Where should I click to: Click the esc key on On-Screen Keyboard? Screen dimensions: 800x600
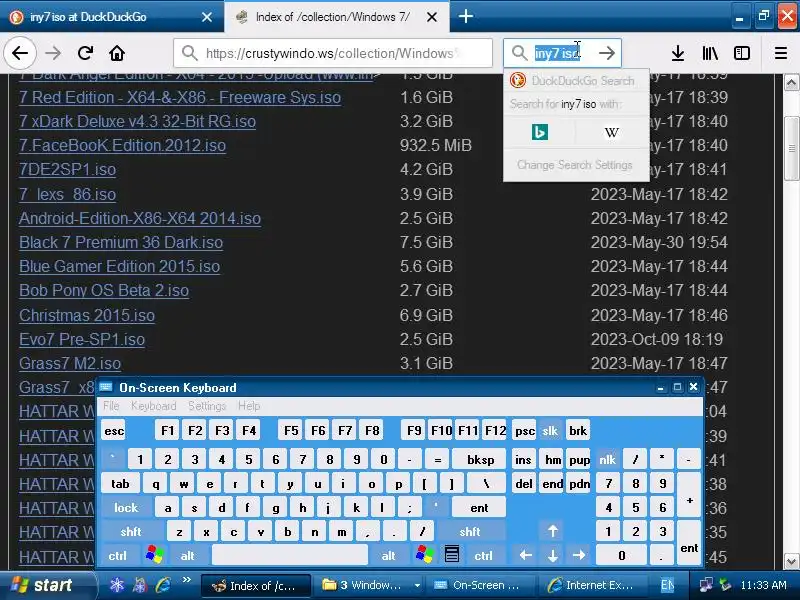114,431
